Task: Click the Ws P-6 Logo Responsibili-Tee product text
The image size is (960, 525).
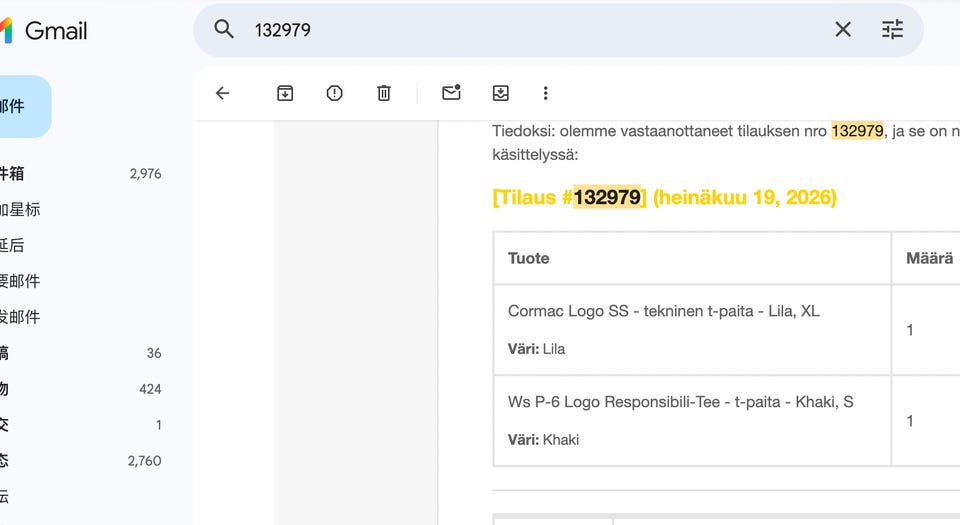Action: point(680,402)
